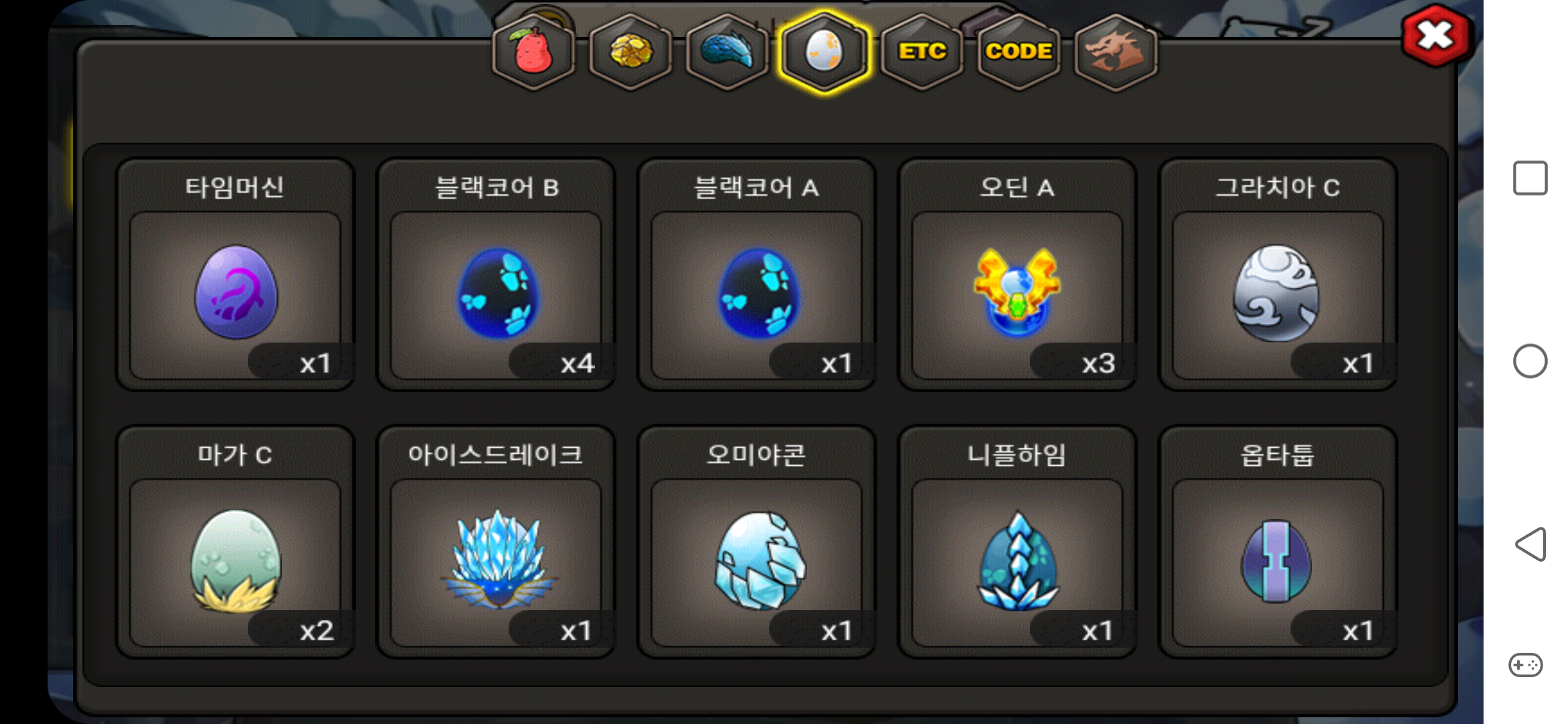Choose the 오딘 A golden winged egg
This screenshot has height=724, width=1568.
coord(1017,274)
